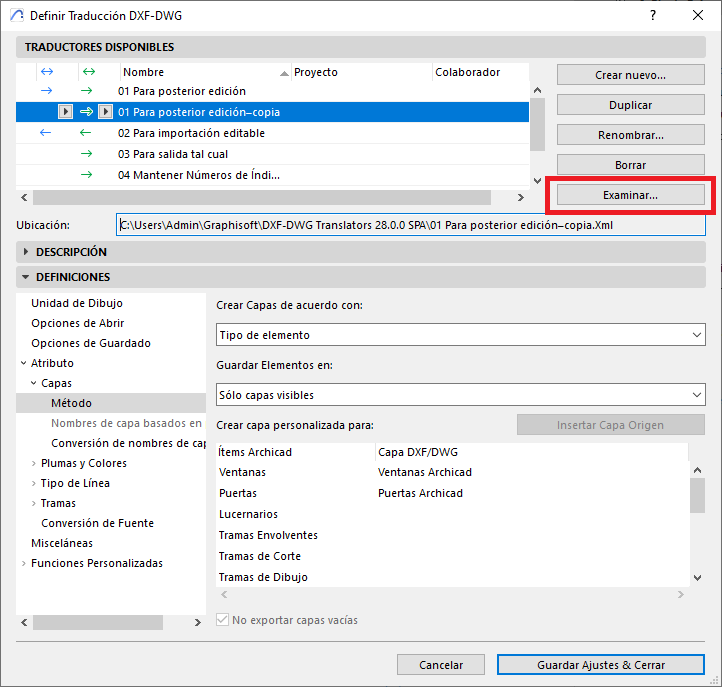Expand the DESCRIPCIÓN section
Viewport: 722px width, 687px height.
pos(26,252)
